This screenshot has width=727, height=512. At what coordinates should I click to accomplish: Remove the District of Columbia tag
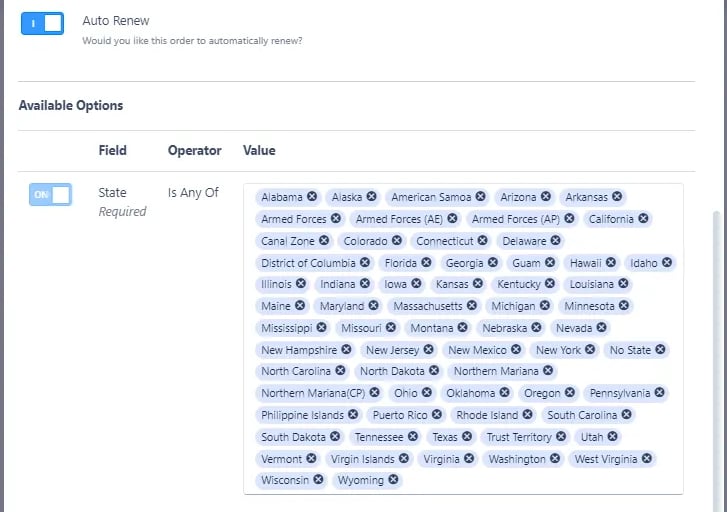(366, 263)
